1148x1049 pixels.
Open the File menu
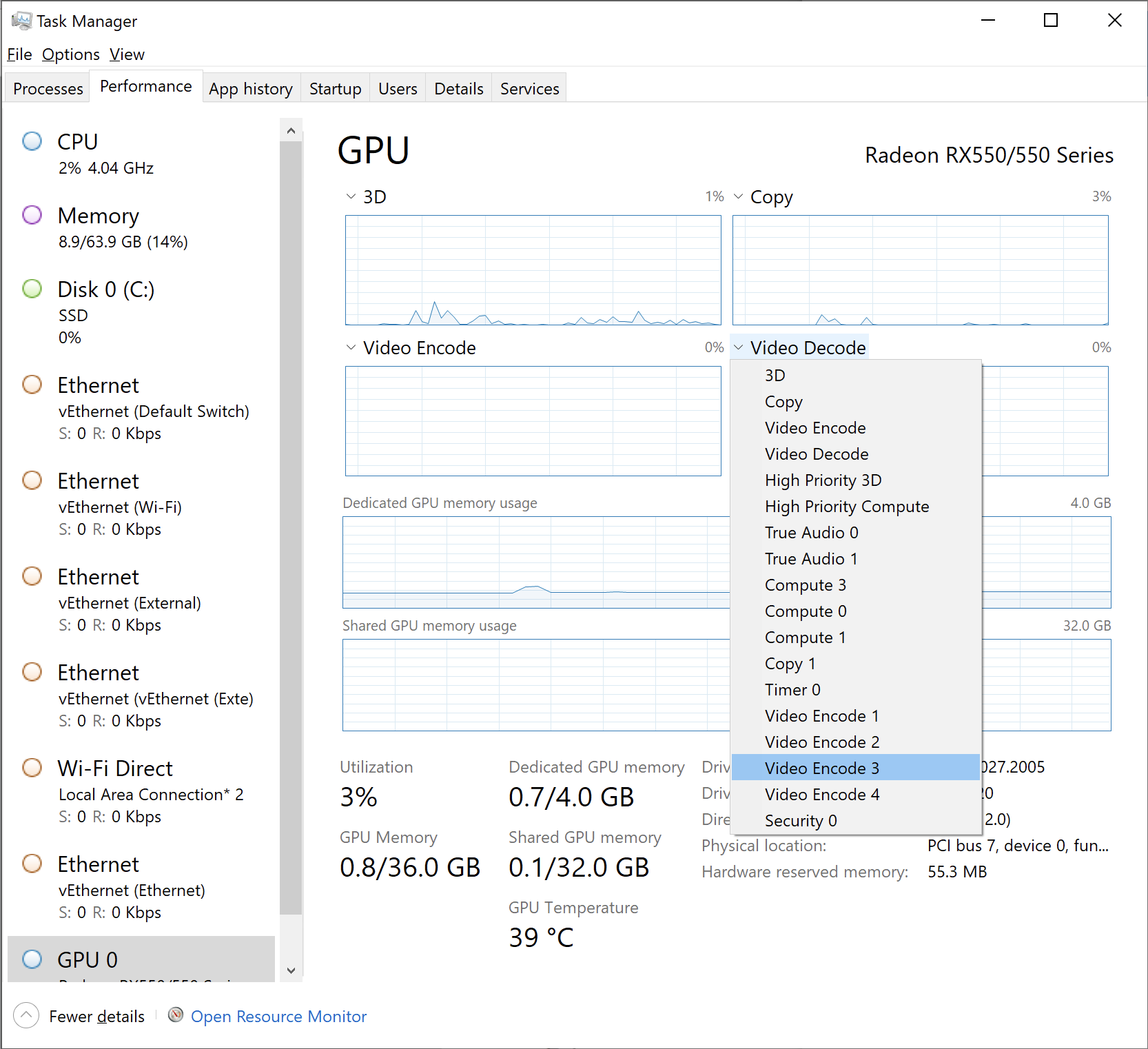coord(19,54)
